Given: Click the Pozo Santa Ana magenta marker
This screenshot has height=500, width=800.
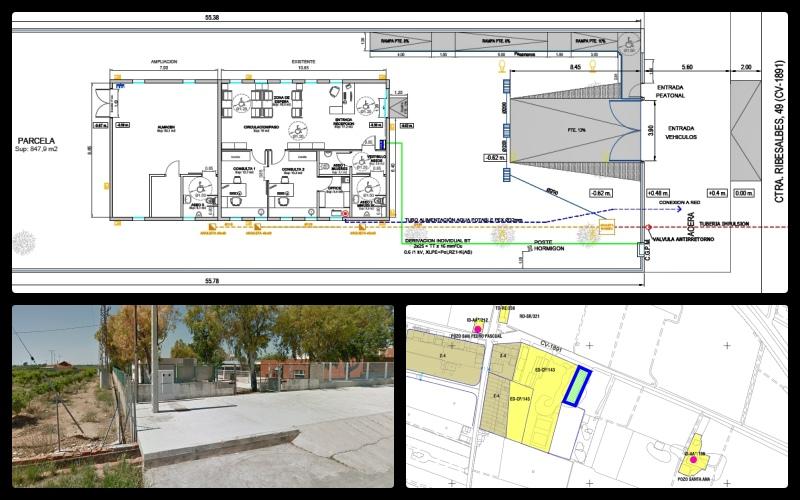Looking at the screenshot, I should click(693, 460).
